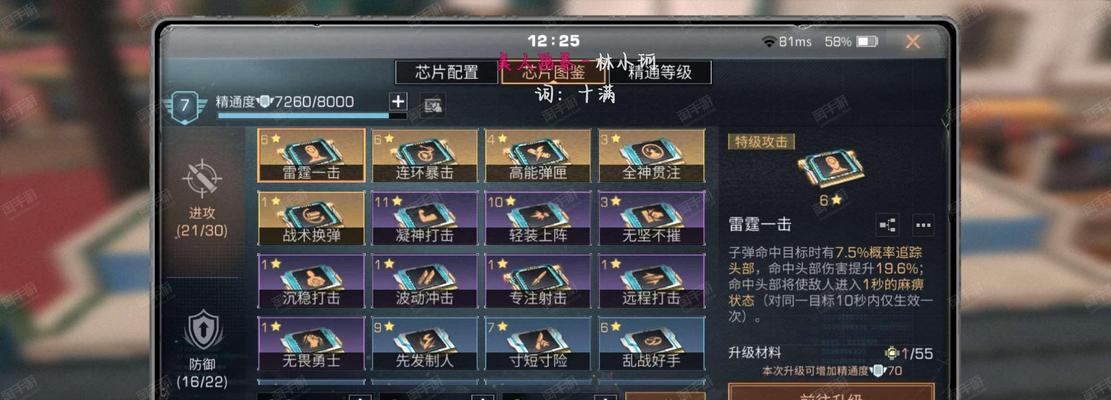Close the chip panel with X
Viewport: 1111px width, 400px height.
(x=913, y=42)
